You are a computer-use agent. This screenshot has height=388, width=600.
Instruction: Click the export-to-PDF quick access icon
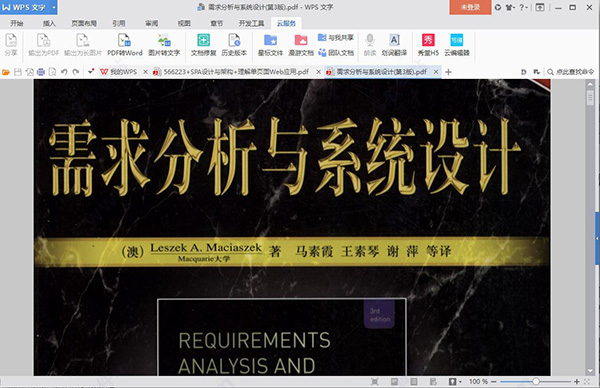click(29, 72)
